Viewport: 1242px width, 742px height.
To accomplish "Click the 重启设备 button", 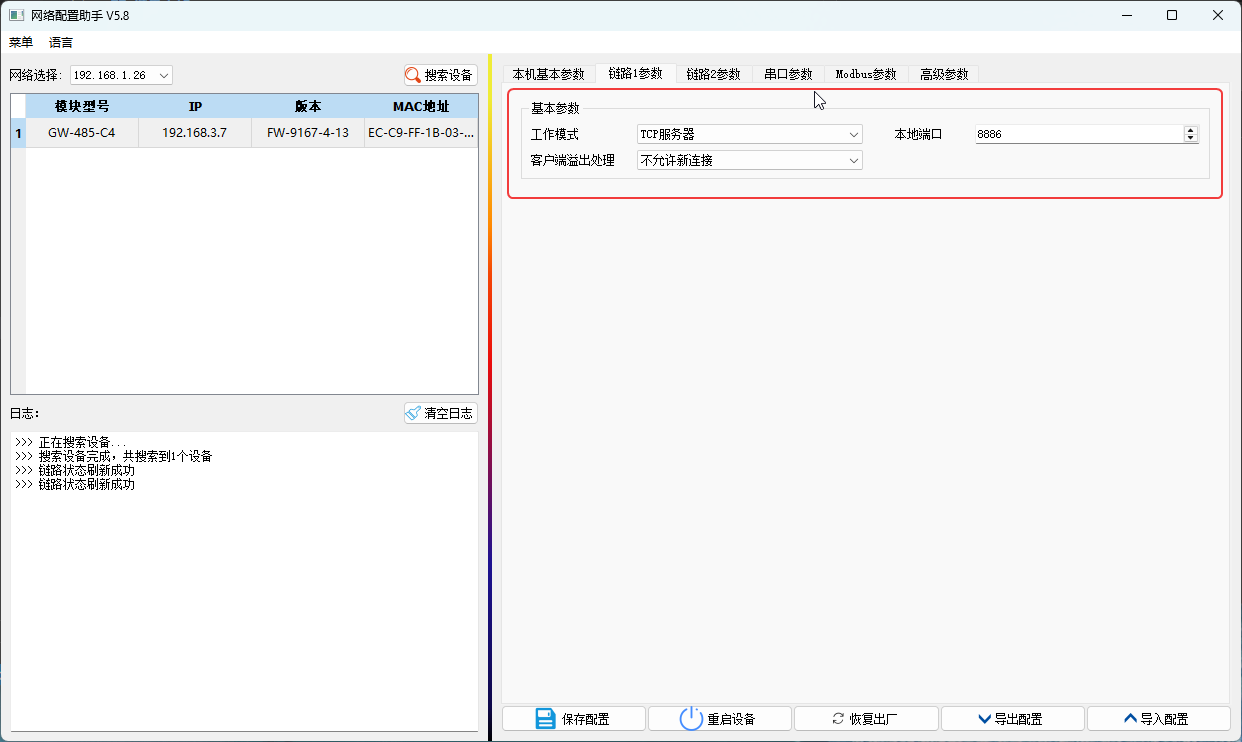I will click(719, 718).
